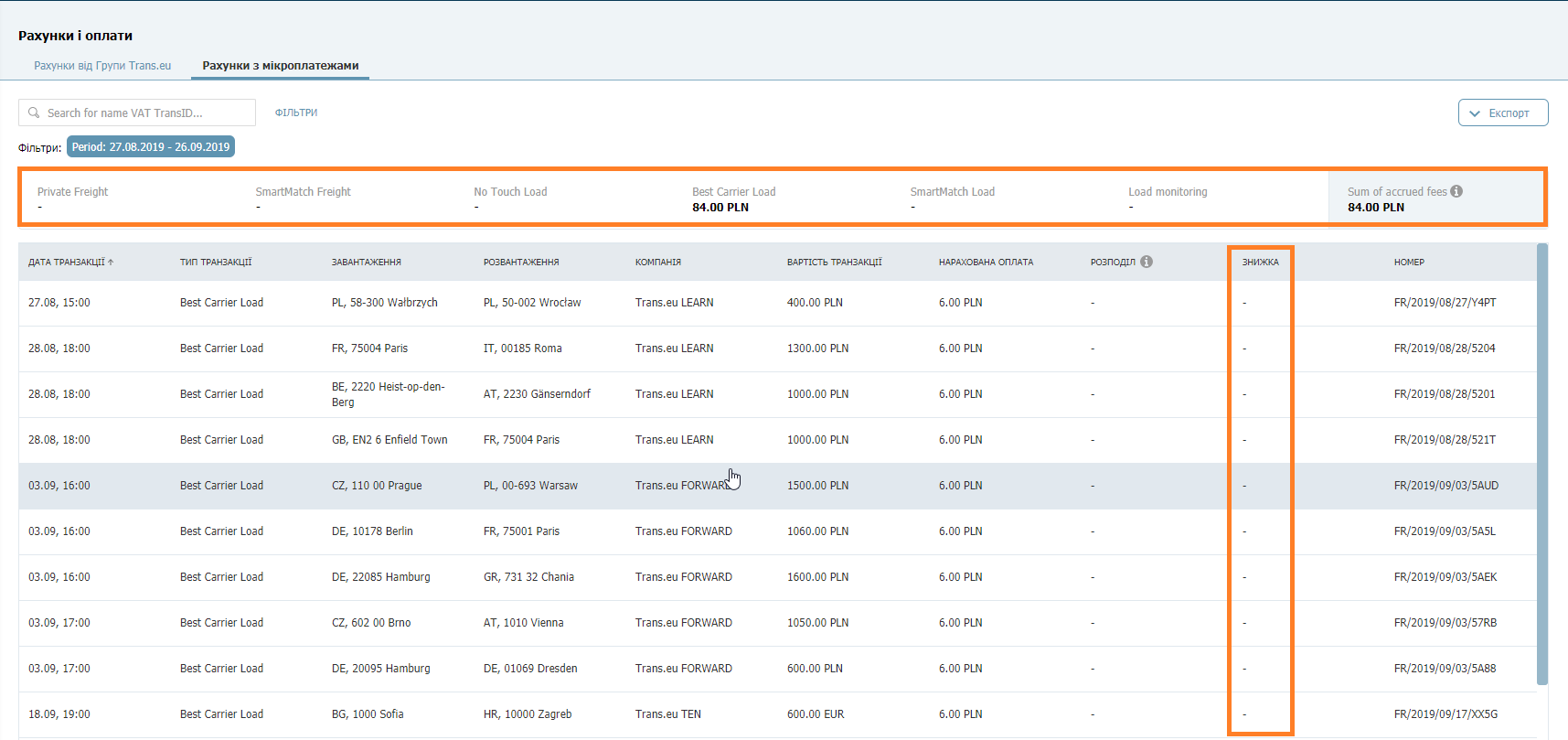Click invoice number FR/2019/08/27/Y4PT
This screenshot has height=740, width=1568.
(x=1445, y=303)
